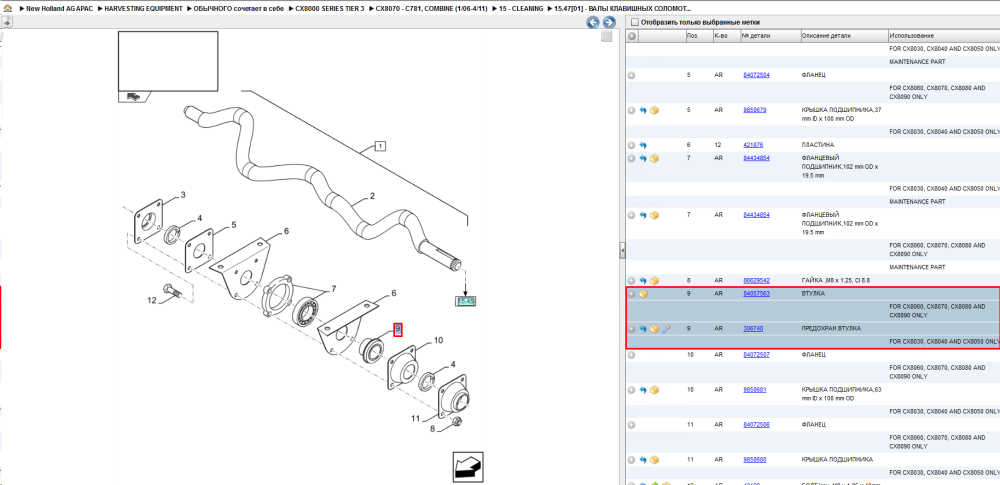
Task: Click the wrench icon for part 306740
Action: (x=666, y=329)
